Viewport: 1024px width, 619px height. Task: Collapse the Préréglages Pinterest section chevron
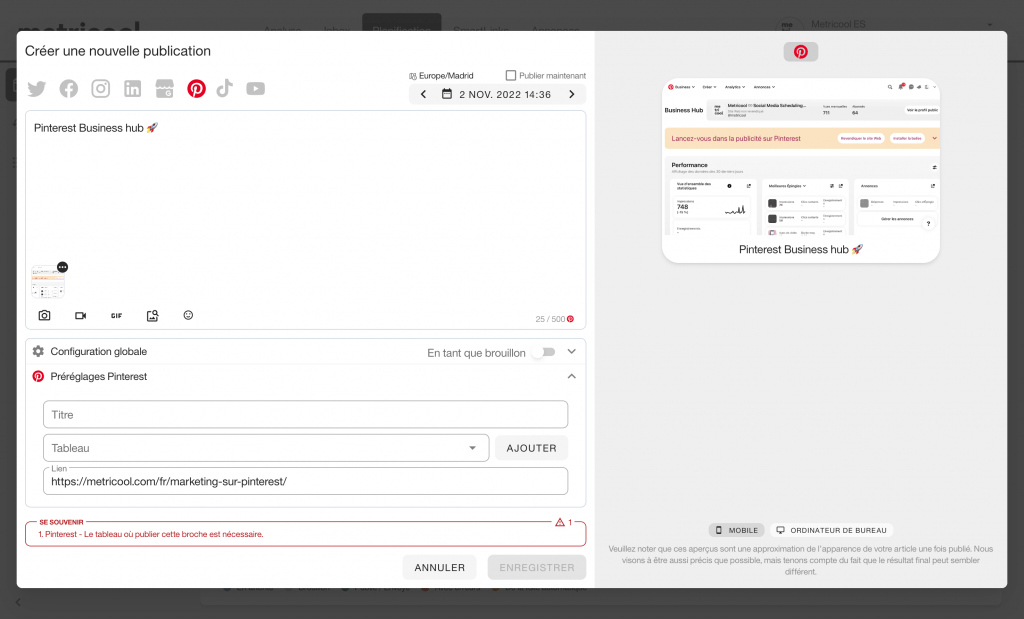coord(571,376)
